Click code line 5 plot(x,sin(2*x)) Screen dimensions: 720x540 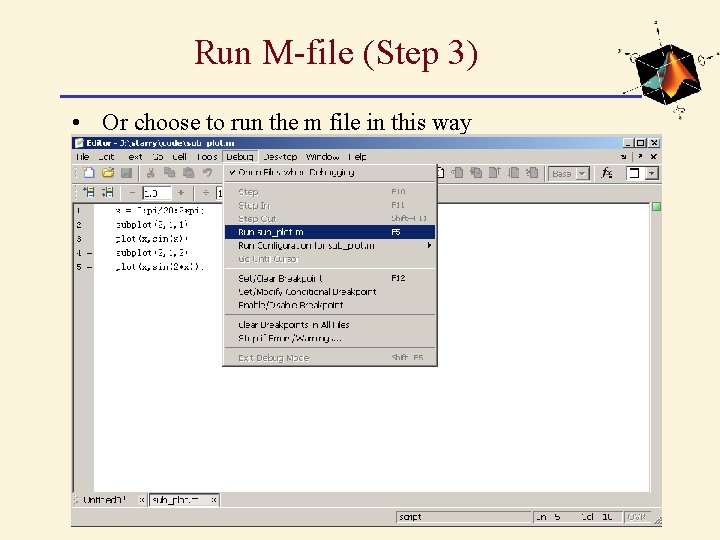[159, 267]
